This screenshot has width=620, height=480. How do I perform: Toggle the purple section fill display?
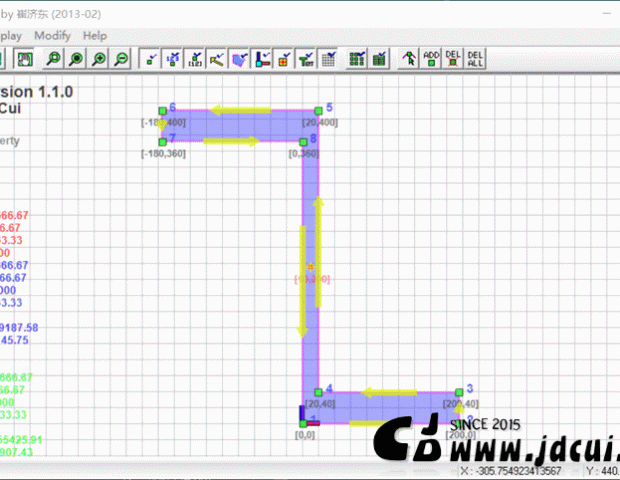(239, 59)
